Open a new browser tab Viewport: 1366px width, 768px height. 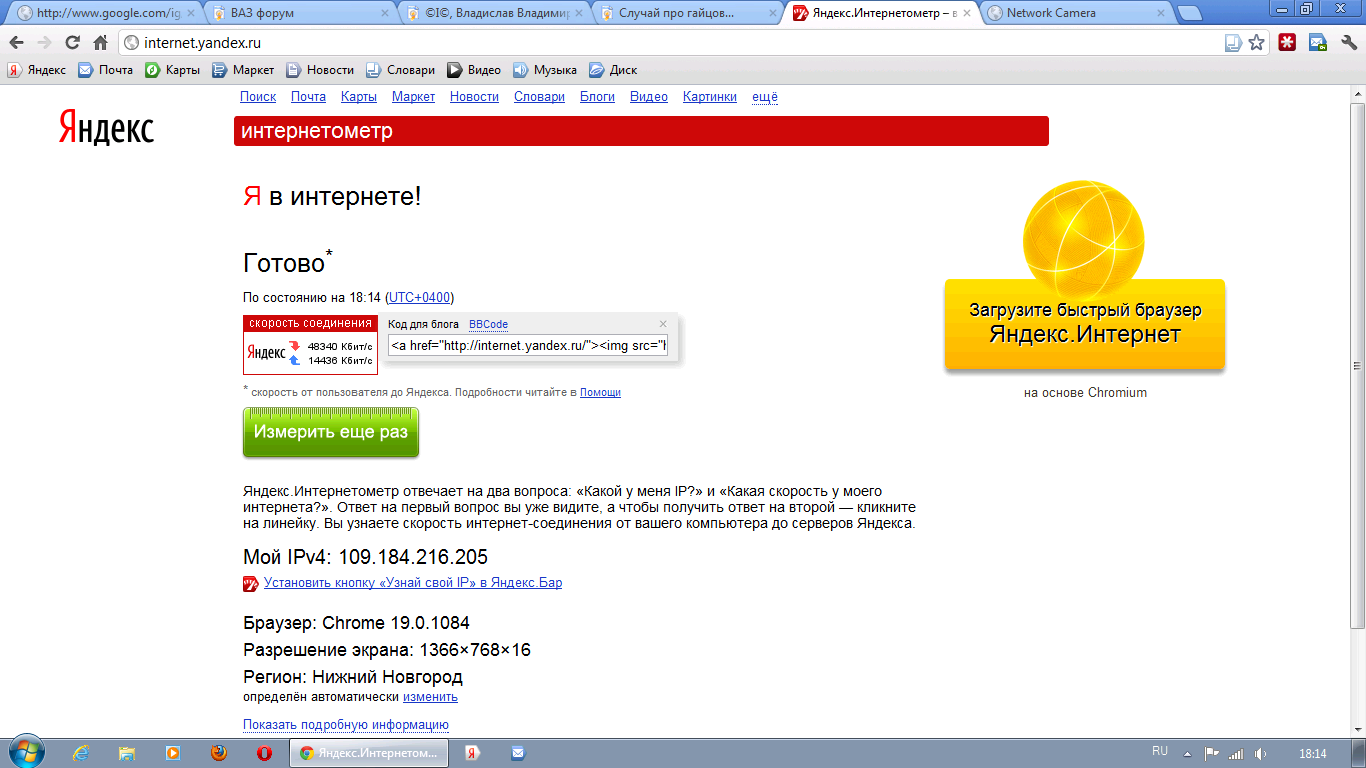(x=1190, y=13)
